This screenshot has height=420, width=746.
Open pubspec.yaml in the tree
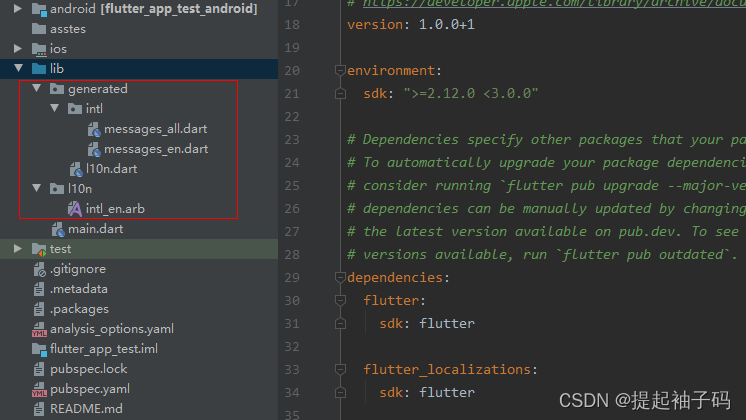(90, 389)
